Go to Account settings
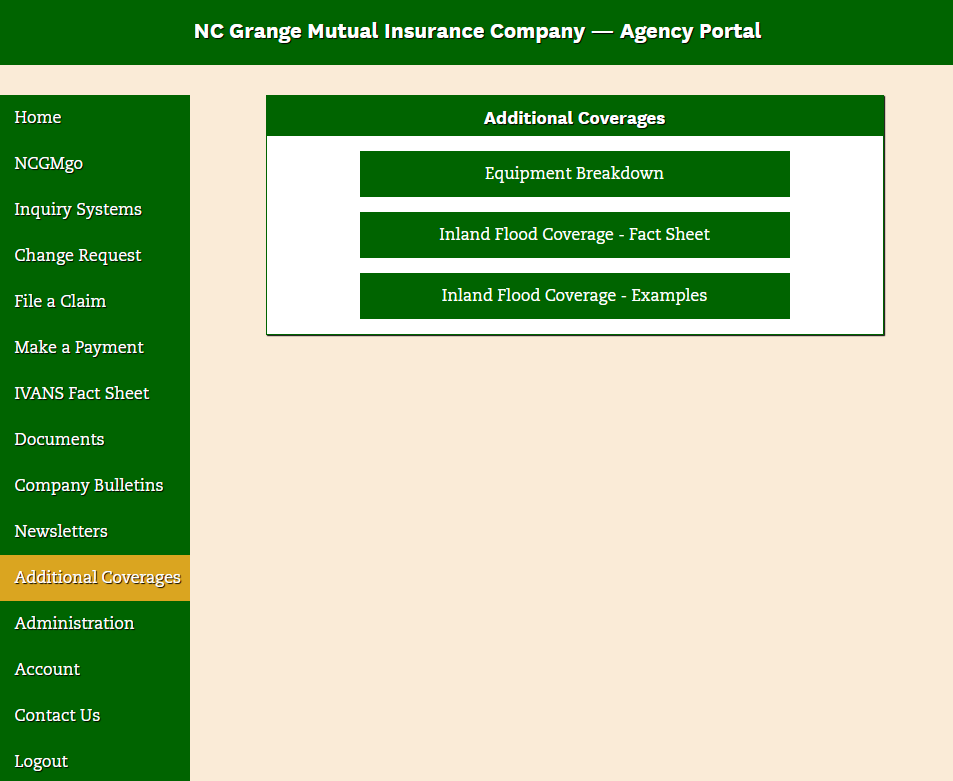953x781 pixels. [x=95, y=669]
